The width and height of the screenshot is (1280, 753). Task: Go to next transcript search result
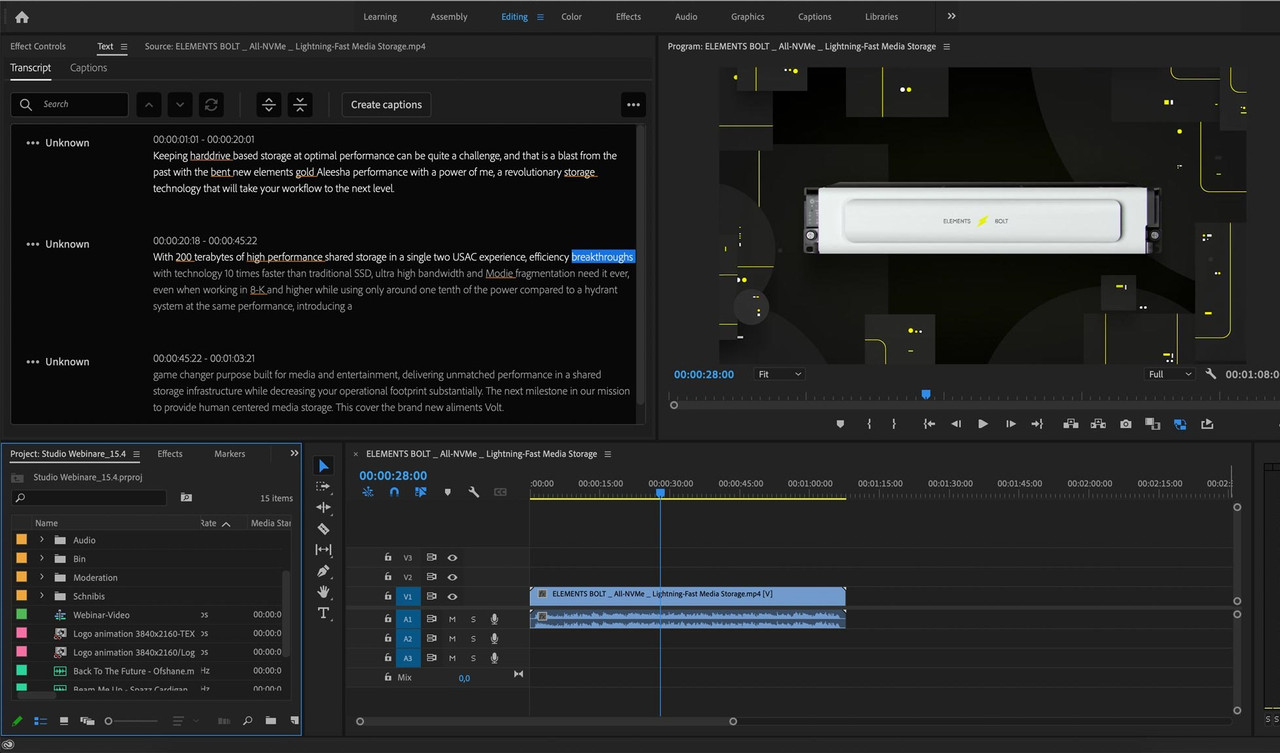point(179,104)
